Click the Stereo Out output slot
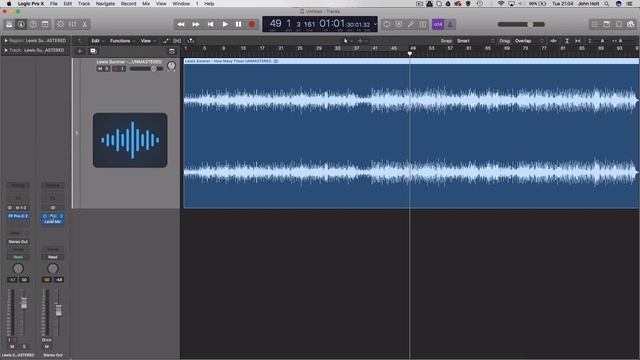 click(18, 242)
